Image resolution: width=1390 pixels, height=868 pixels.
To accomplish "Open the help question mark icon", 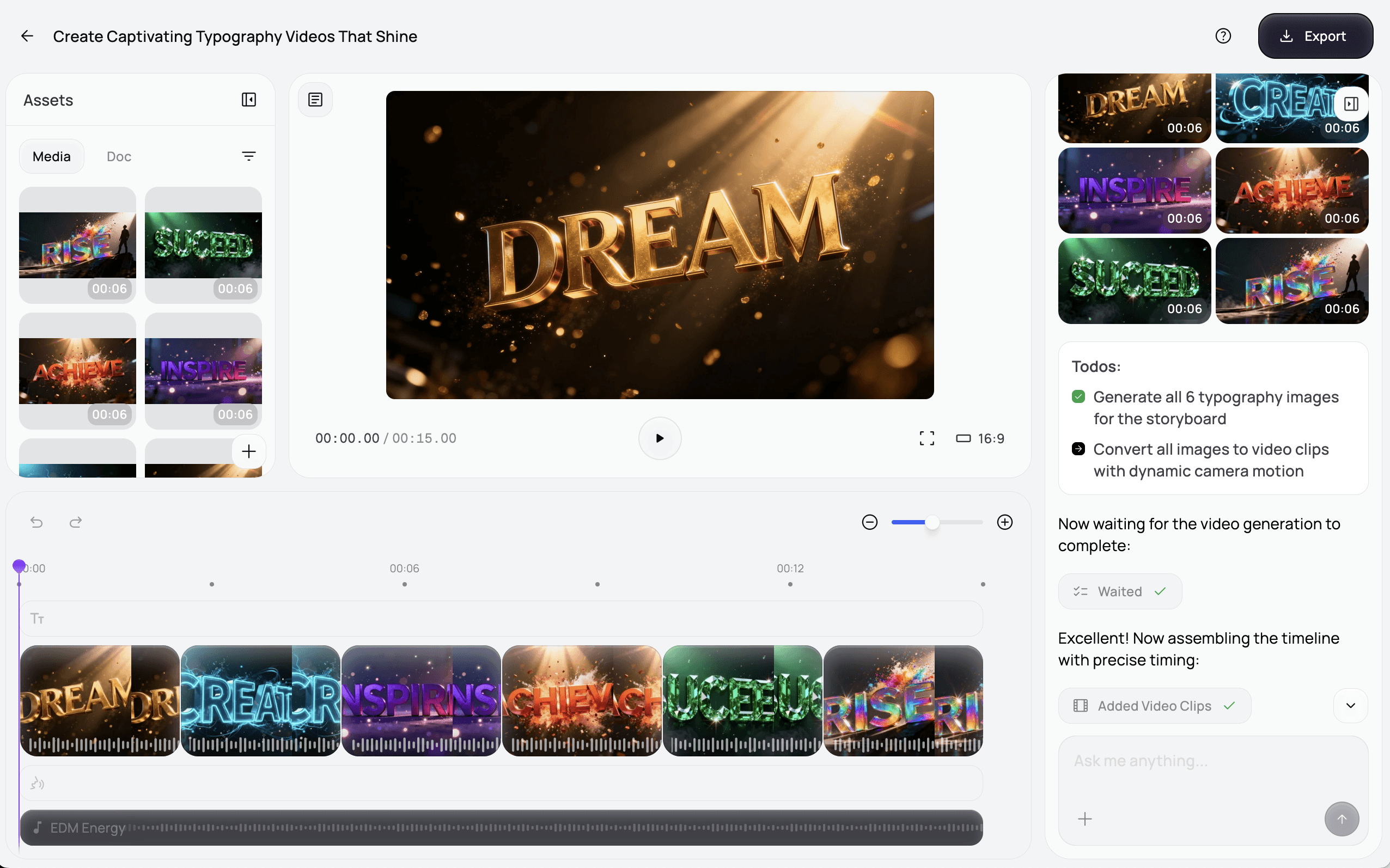I will click(1223, 36).
